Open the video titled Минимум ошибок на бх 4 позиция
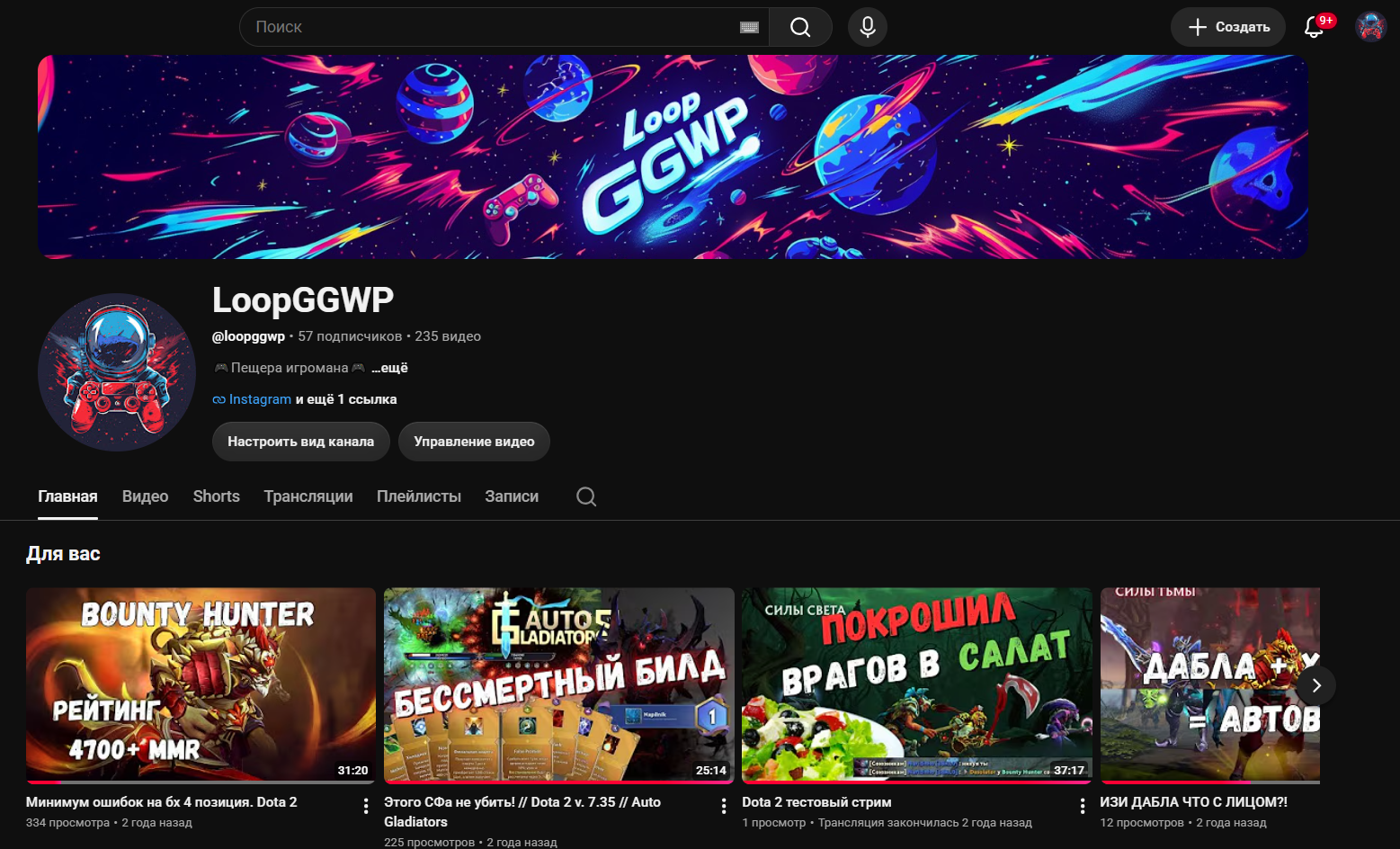Viewport: 1400px width, 849px height. click(x=162, y=802)
